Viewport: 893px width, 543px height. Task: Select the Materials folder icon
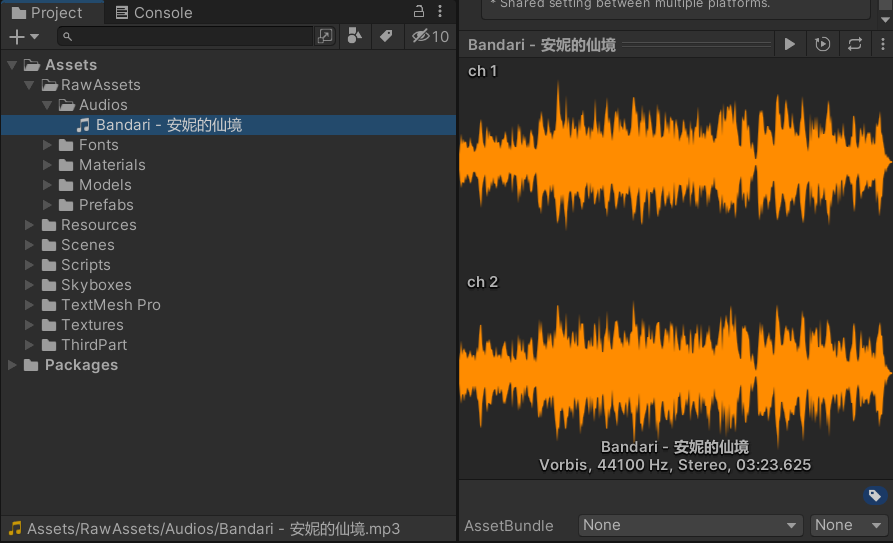tap(67, 165)
